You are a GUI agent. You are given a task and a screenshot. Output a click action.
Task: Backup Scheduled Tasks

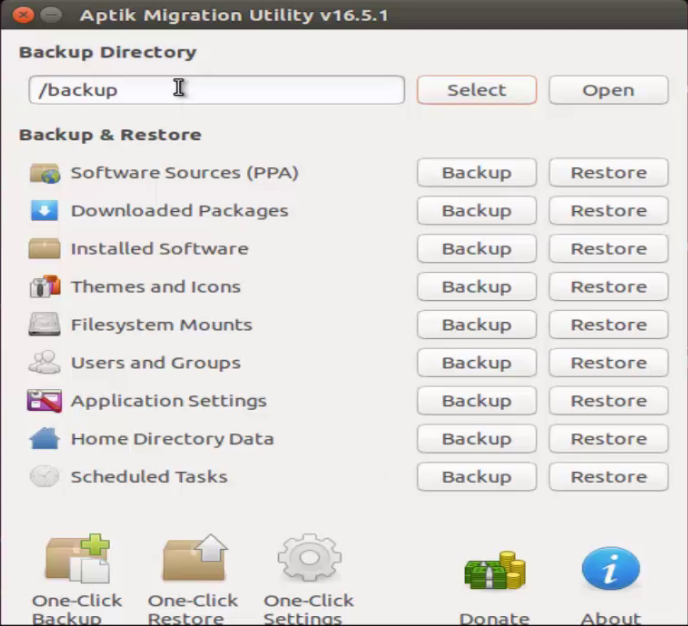click(x=477, y=476)
